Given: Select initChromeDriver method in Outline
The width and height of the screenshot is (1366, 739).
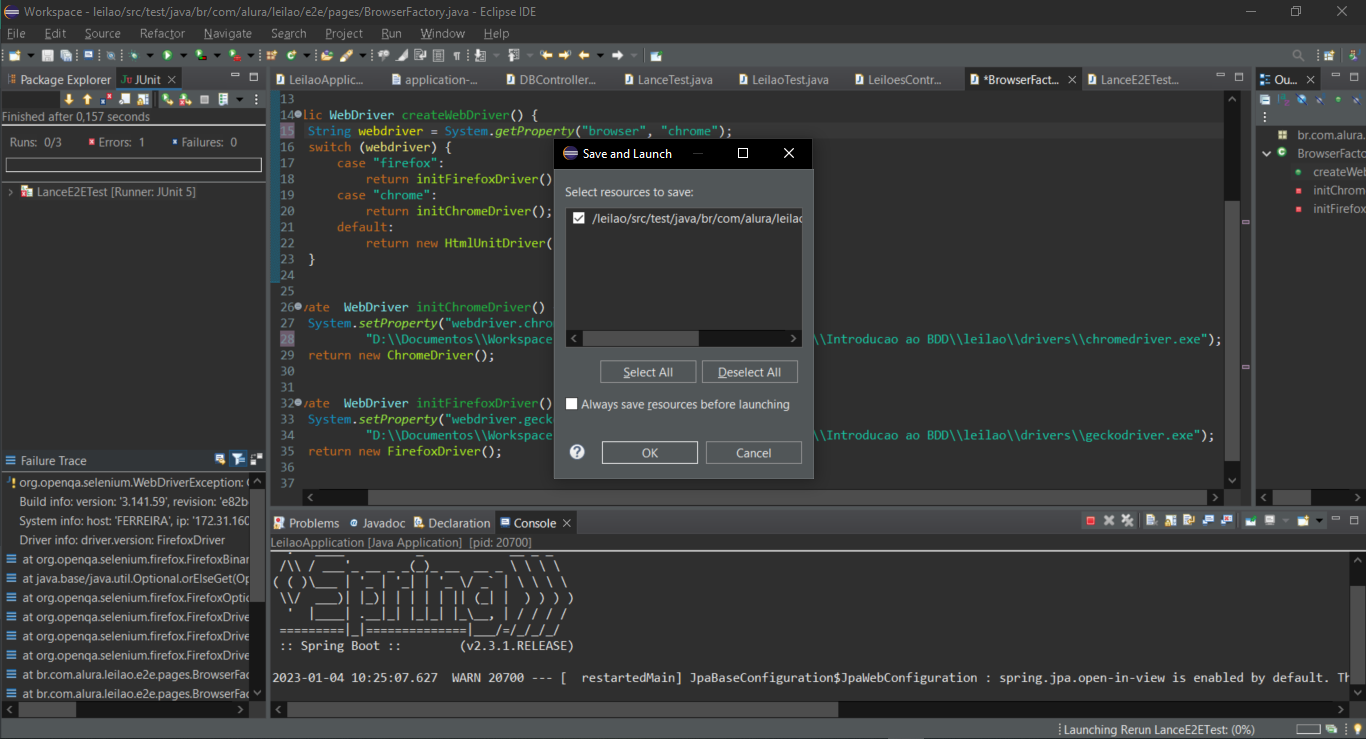Looking at the screenshot, I should tap(1339, 190).
